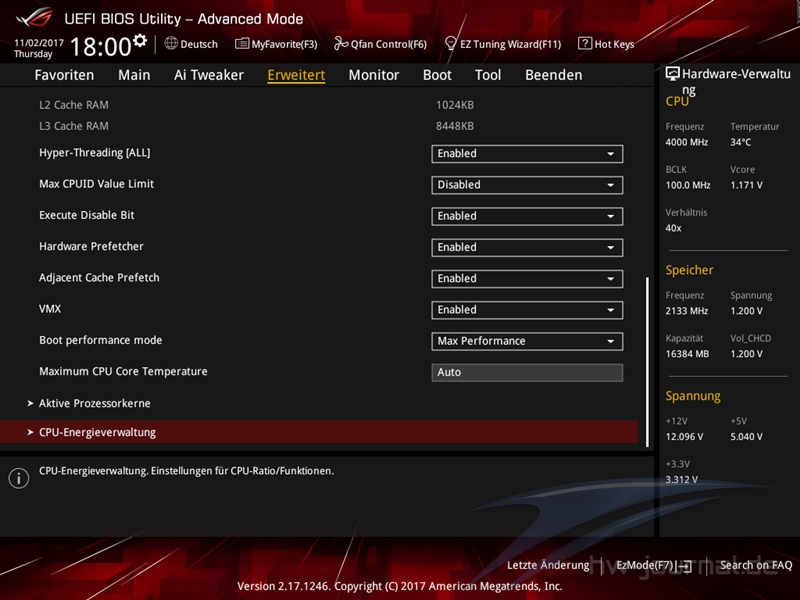Click the gear icon beside the clock
Screen dimensions: 800x600
tap(140, 41)
